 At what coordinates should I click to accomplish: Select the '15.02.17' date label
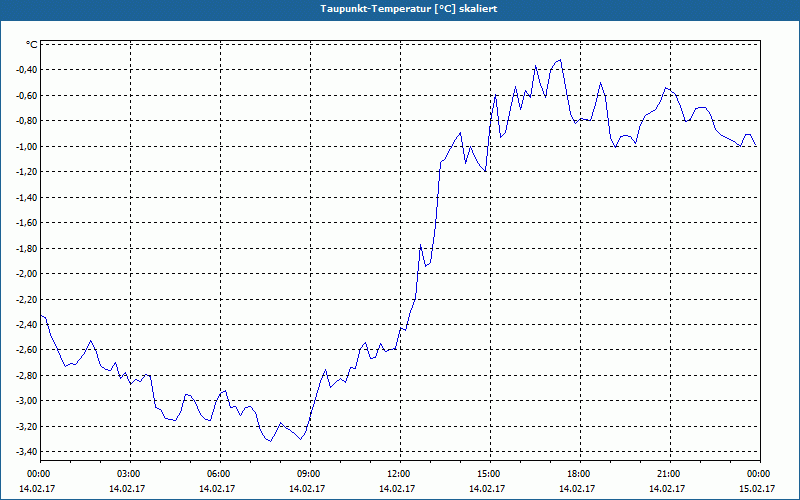(757, 489)
